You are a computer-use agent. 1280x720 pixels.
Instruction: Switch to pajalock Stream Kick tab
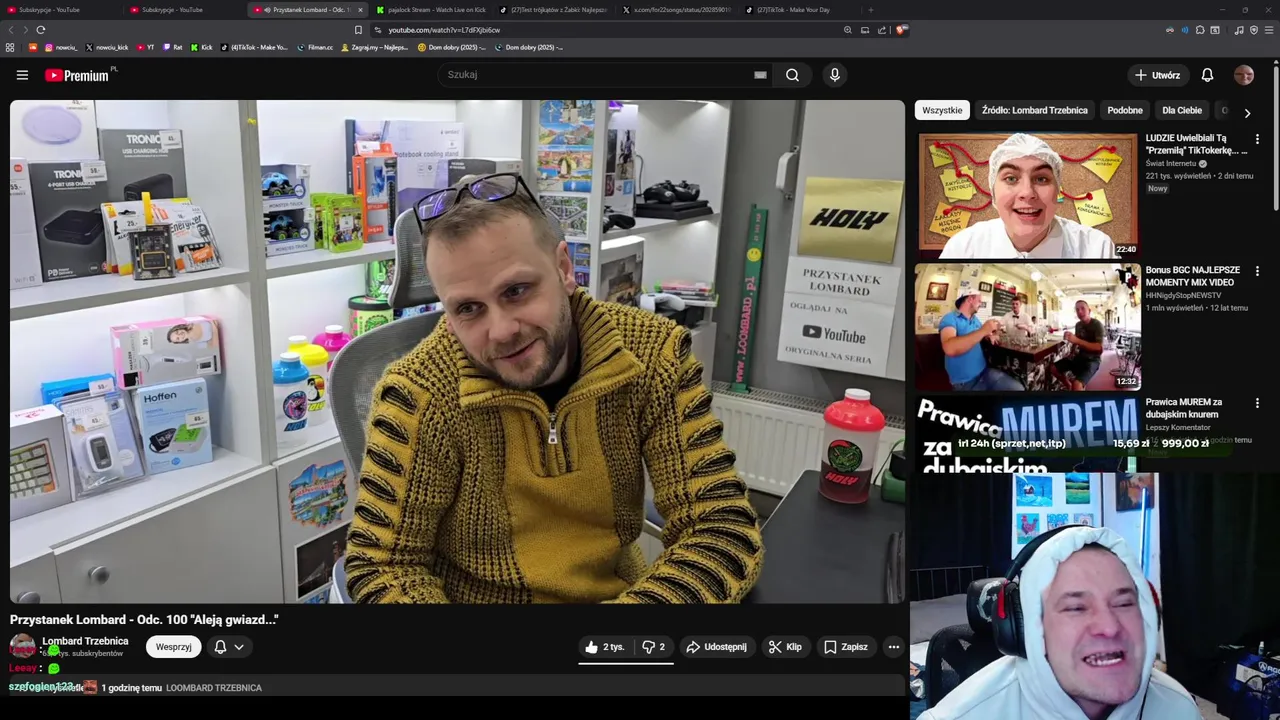tap(431, 10)
